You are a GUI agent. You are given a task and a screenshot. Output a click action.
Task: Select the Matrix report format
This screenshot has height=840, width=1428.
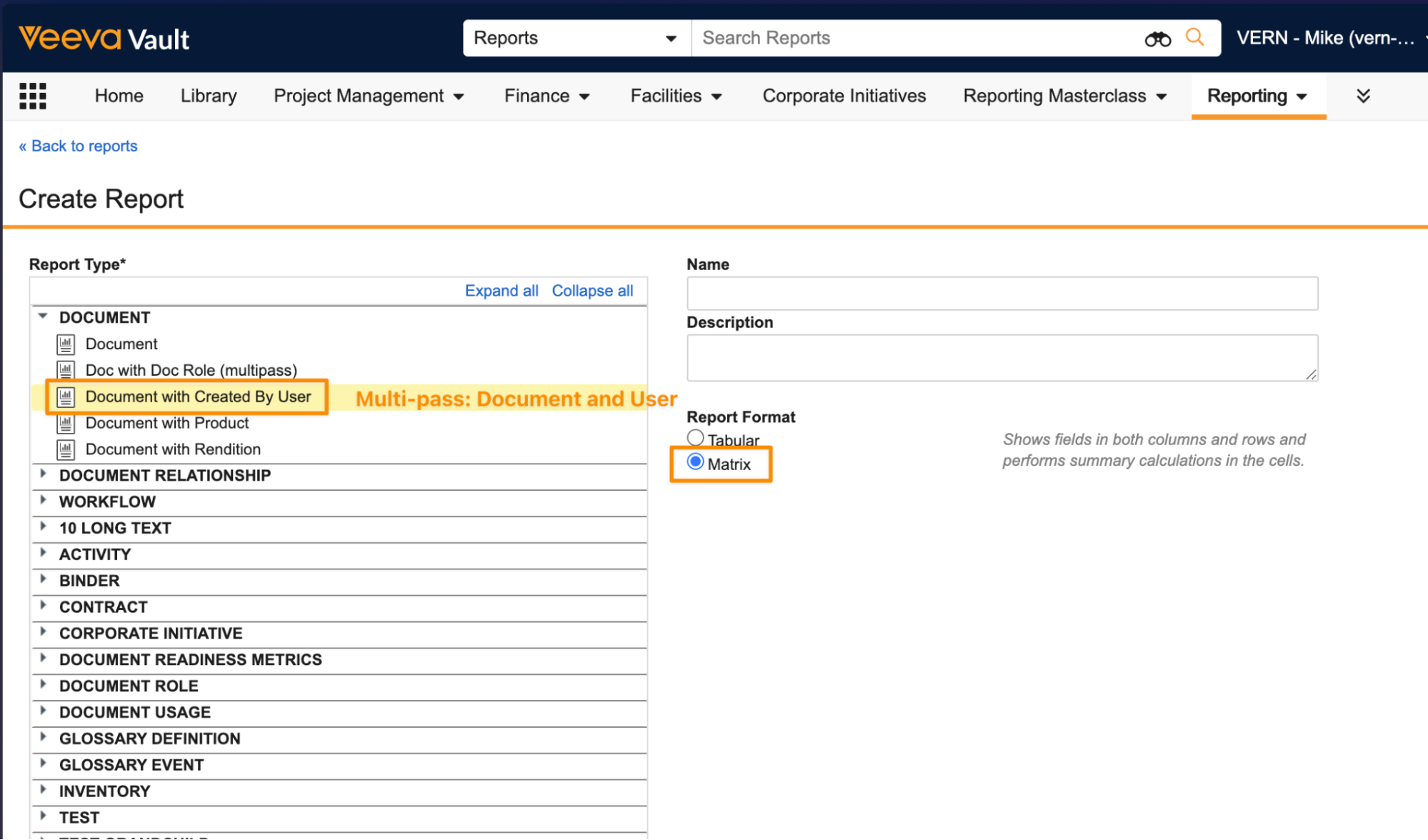click(x=695, y=461)
